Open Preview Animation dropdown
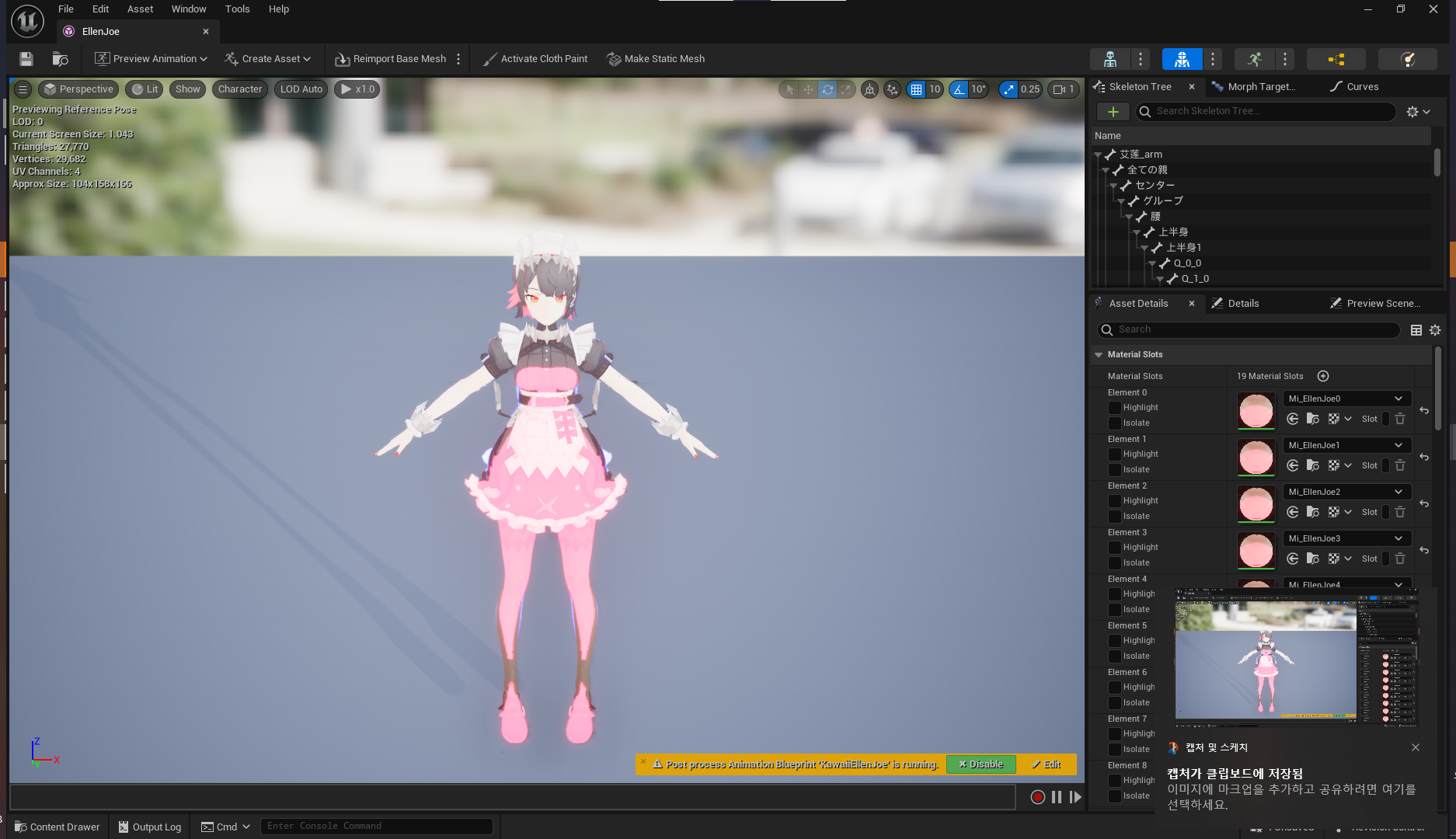Screen dimensions: 1456x839 (152, 59)
